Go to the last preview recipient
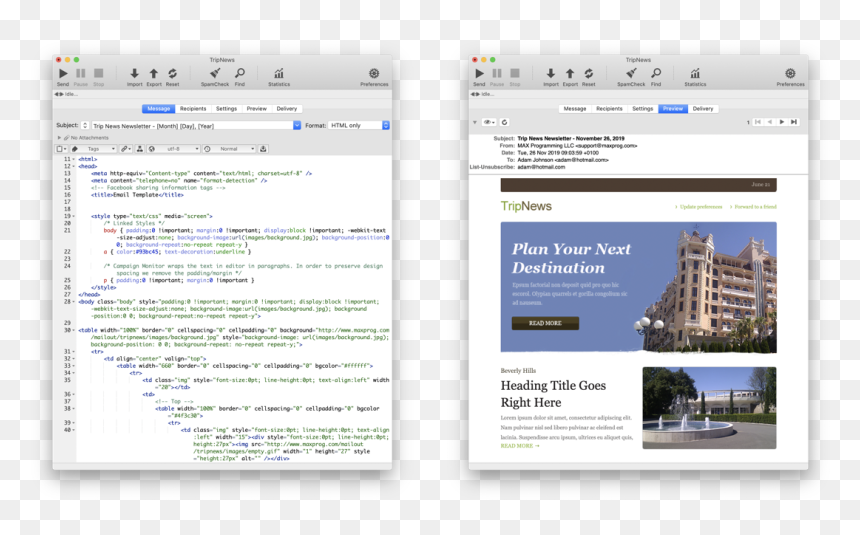 click(x=794, y=122)
